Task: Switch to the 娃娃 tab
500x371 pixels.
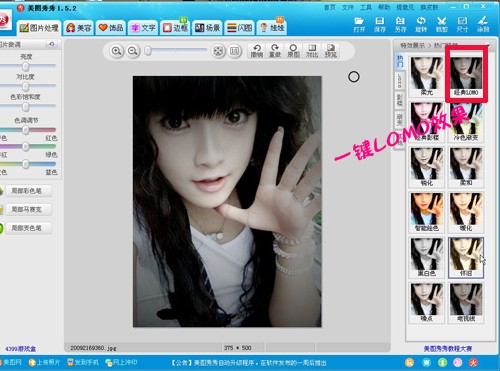Action: coord(272,28)
